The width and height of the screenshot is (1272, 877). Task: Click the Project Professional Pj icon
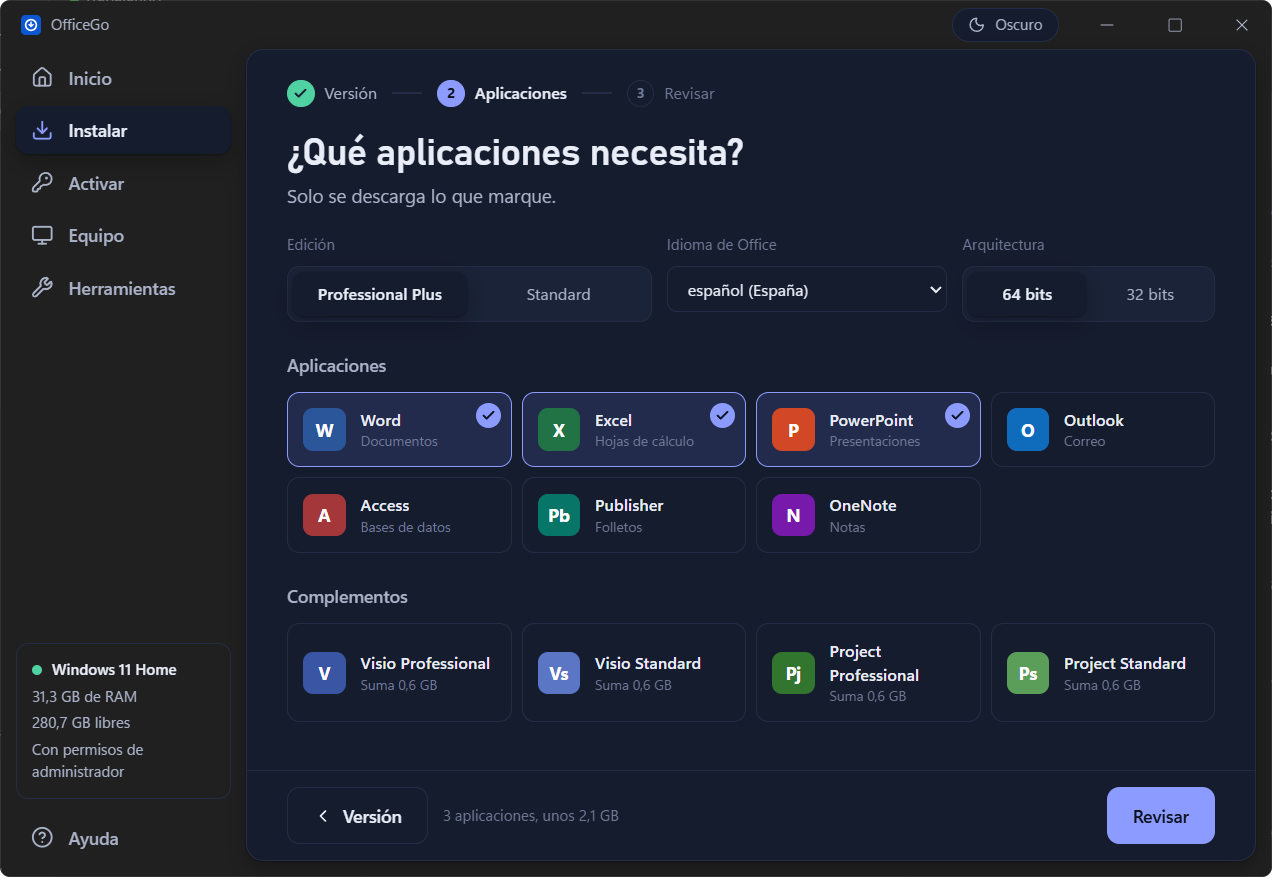click(793, 673)
